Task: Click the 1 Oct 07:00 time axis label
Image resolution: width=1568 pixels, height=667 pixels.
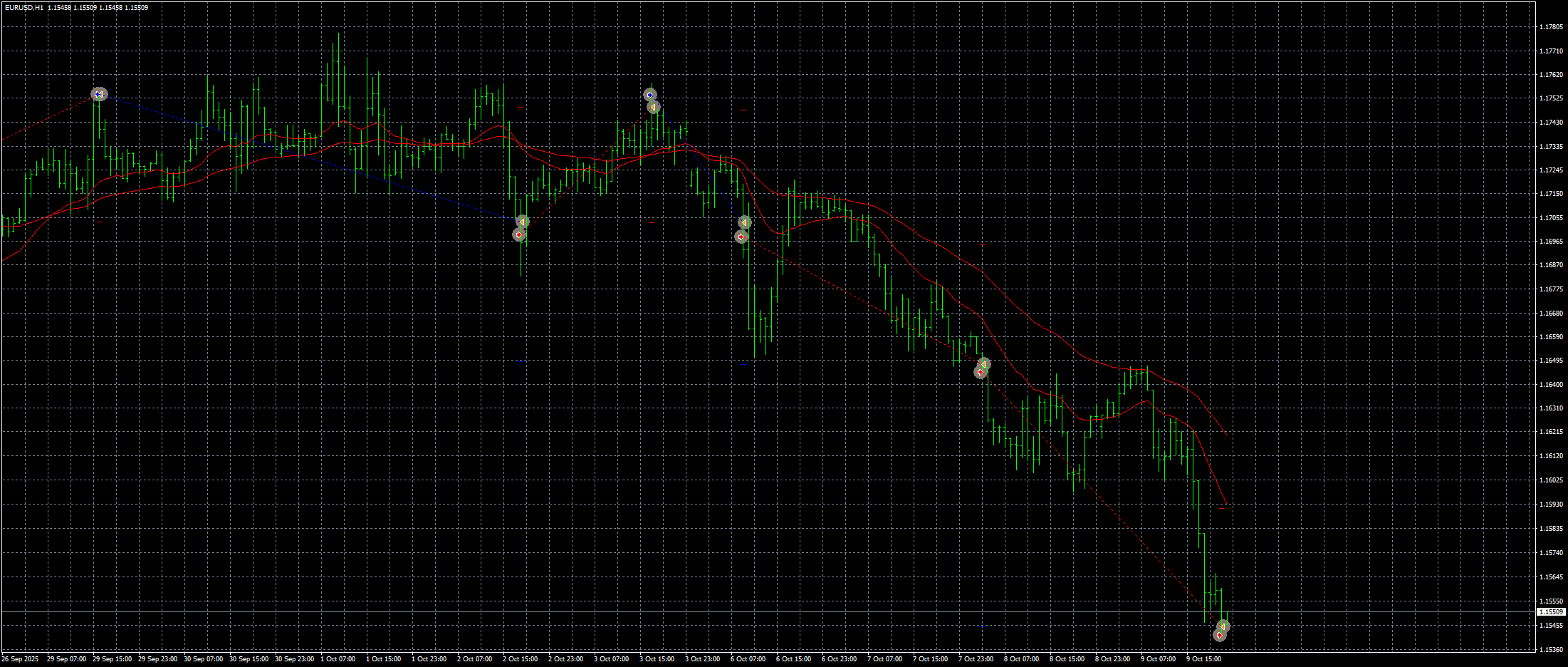Action: (x=338, y=659)
